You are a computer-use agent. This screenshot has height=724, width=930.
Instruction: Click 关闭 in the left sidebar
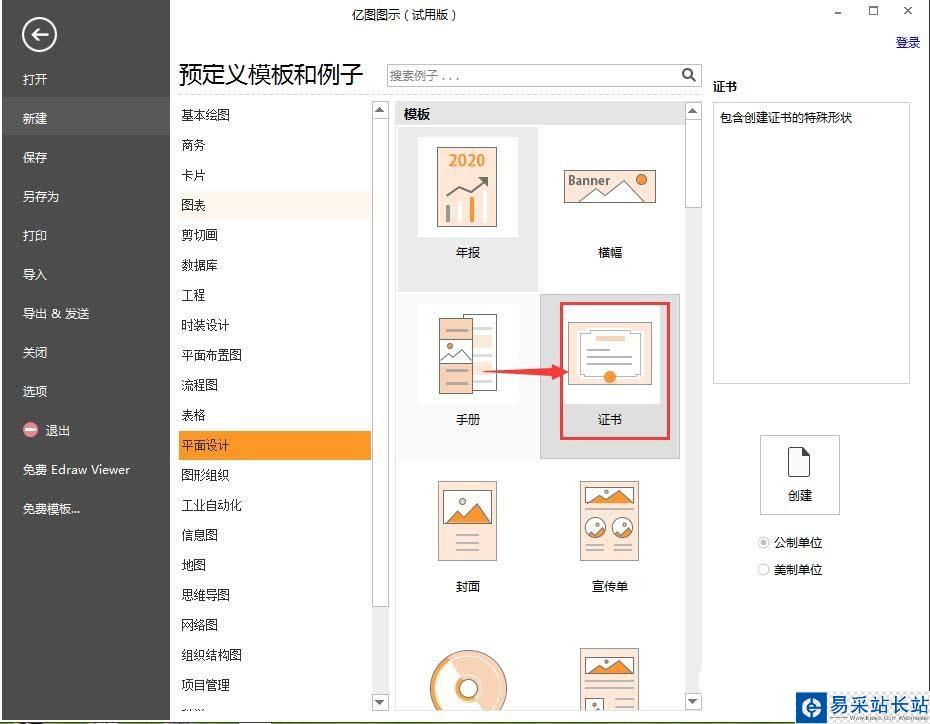click(x=36, y=353)
